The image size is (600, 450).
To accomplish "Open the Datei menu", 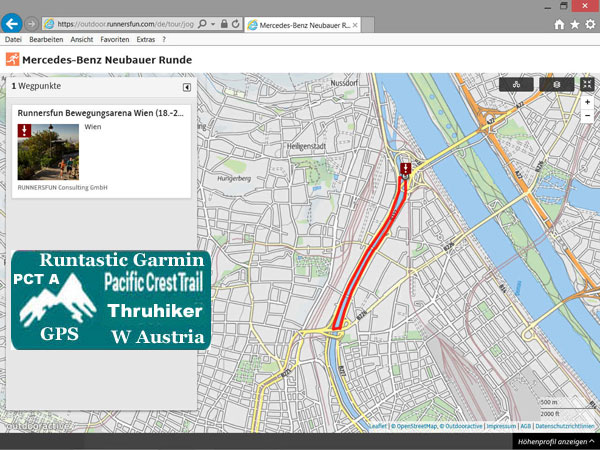I will tap(13, 39).
